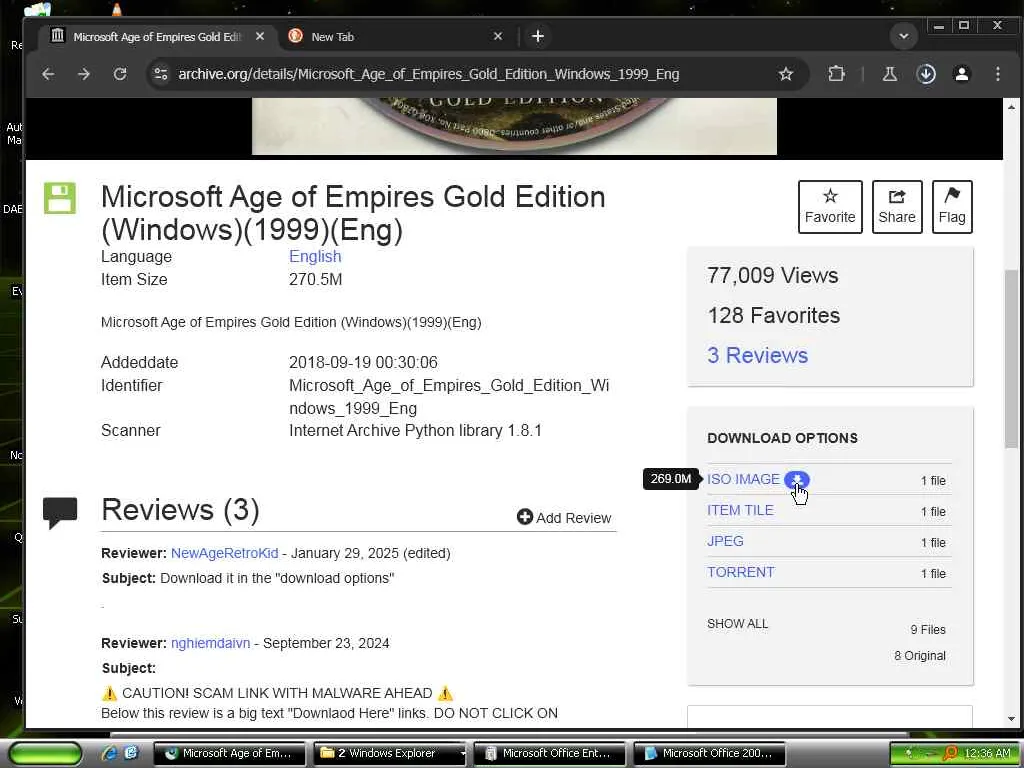
Task: Add a review with the plus button
Action: pyautogui.click(x=564, y=518)
